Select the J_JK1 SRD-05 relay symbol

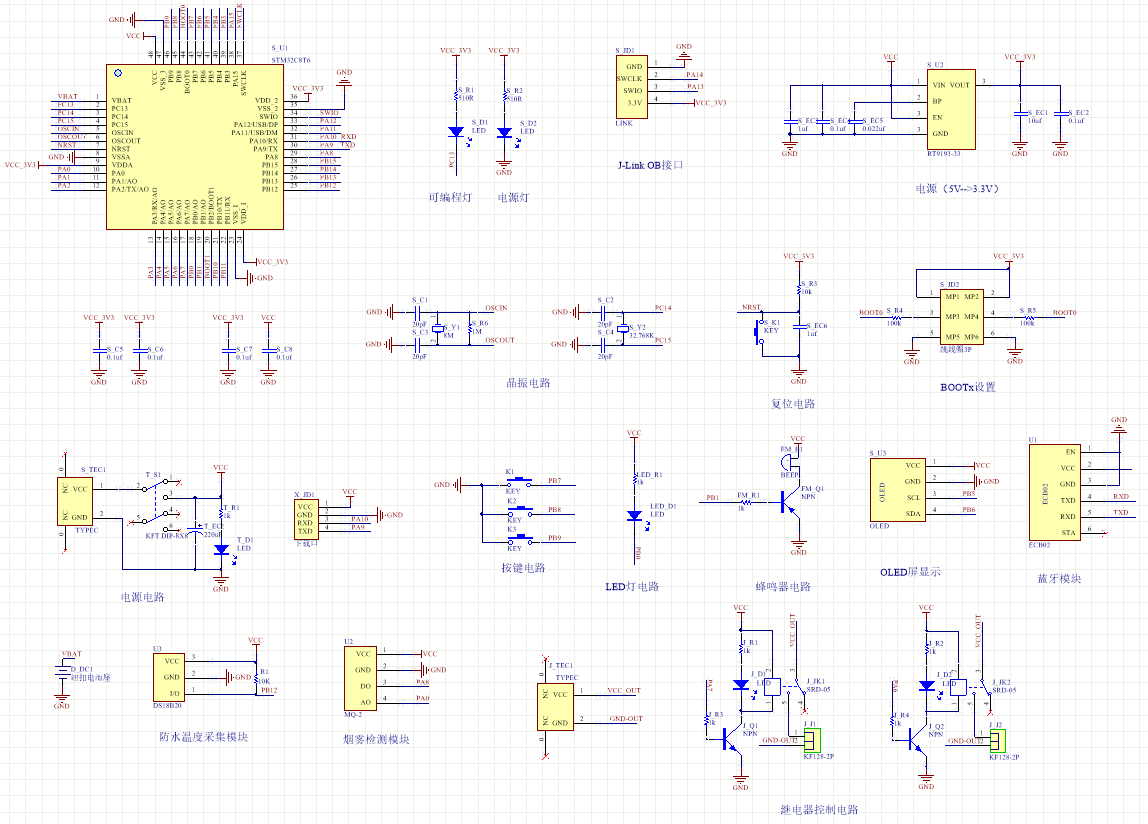pyautogui.click(x=775, y=686)
